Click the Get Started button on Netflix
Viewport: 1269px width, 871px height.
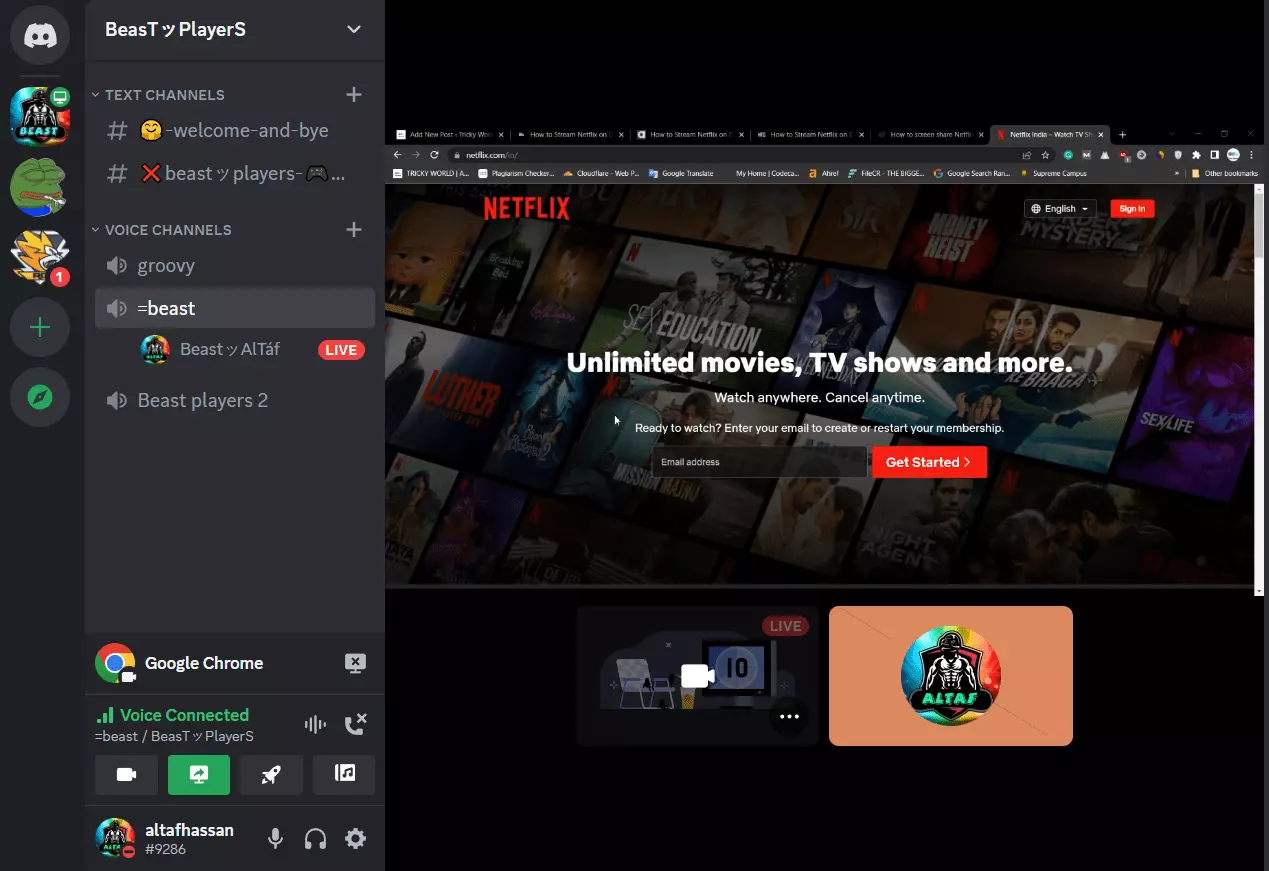pos(928,461)
